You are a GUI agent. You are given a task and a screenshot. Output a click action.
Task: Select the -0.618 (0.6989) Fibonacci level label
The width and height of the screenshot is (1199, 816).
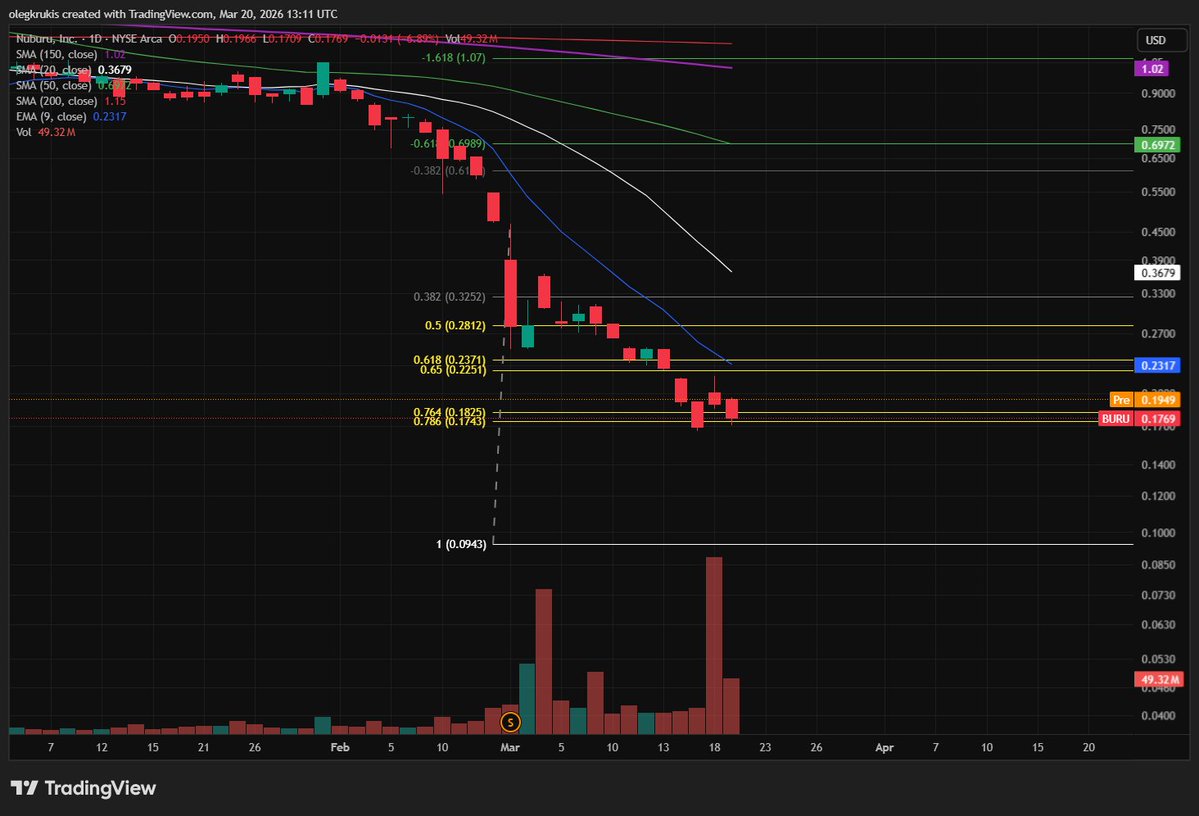coord(448,144)
